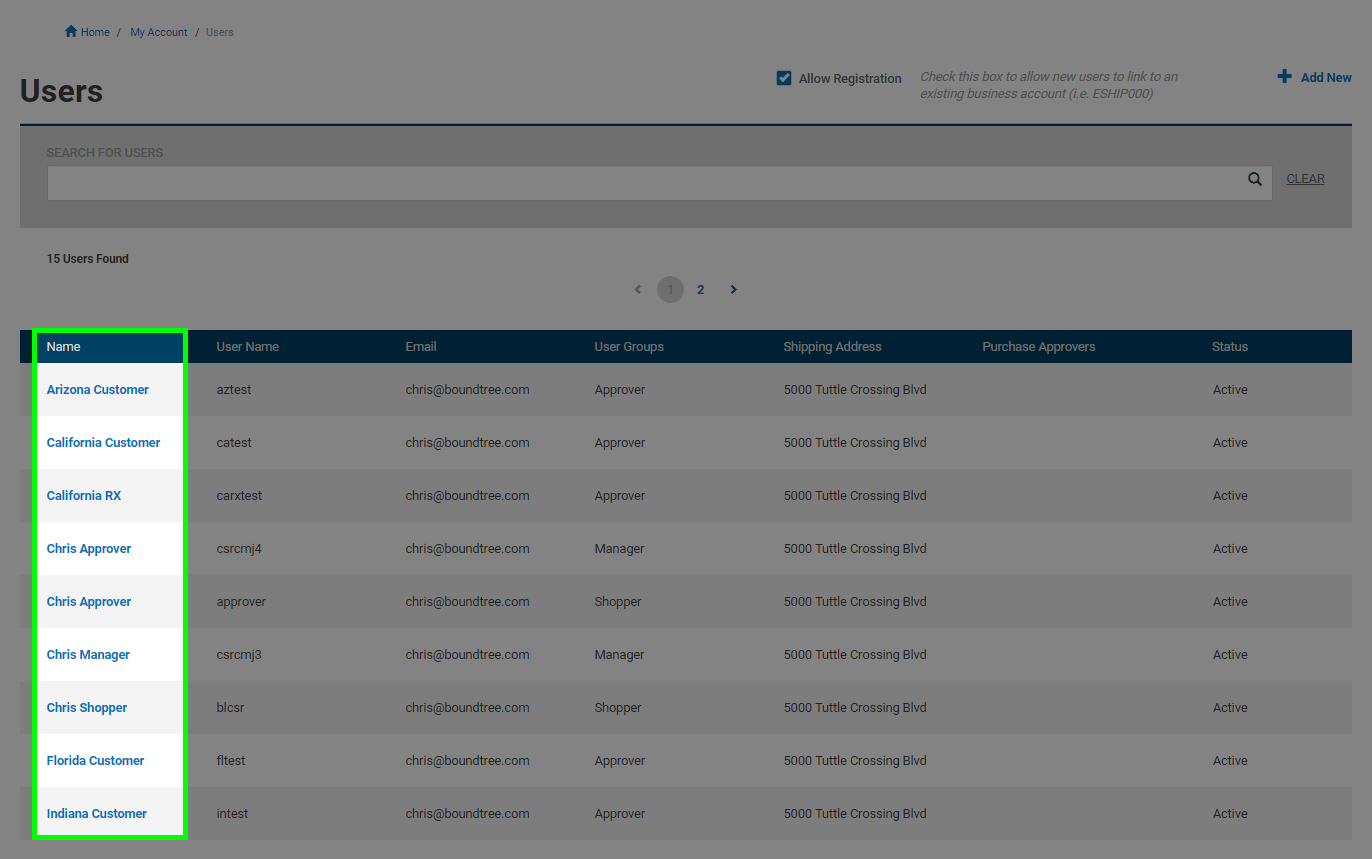Go to page 2 of users
Image resolution: width=1372 pixels, height=859 pixels.
coord(701,290)
